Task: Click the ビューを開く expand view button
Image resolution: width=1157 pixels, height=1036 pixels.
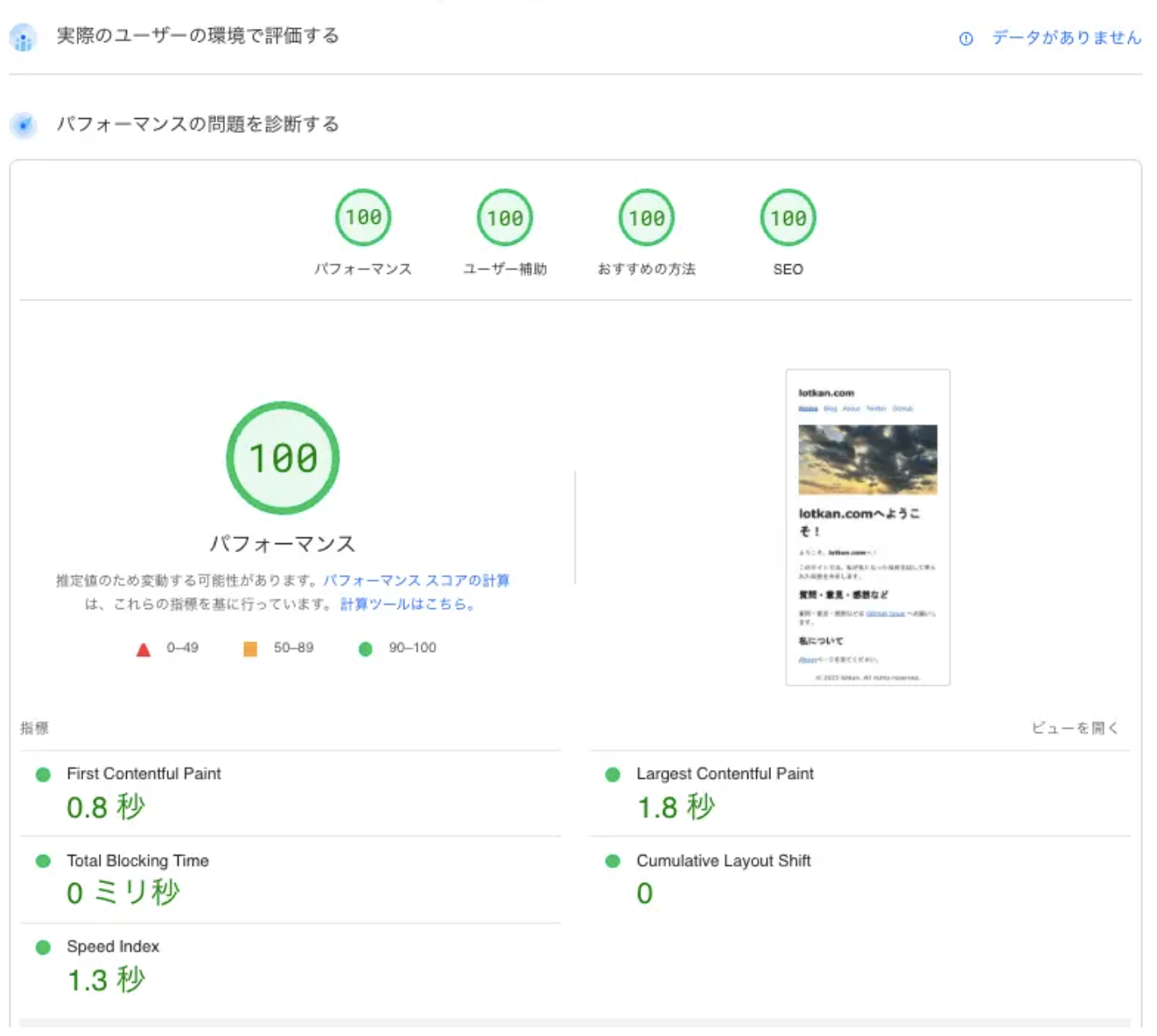Action: pyautogui.click(x=1075, y=728)
